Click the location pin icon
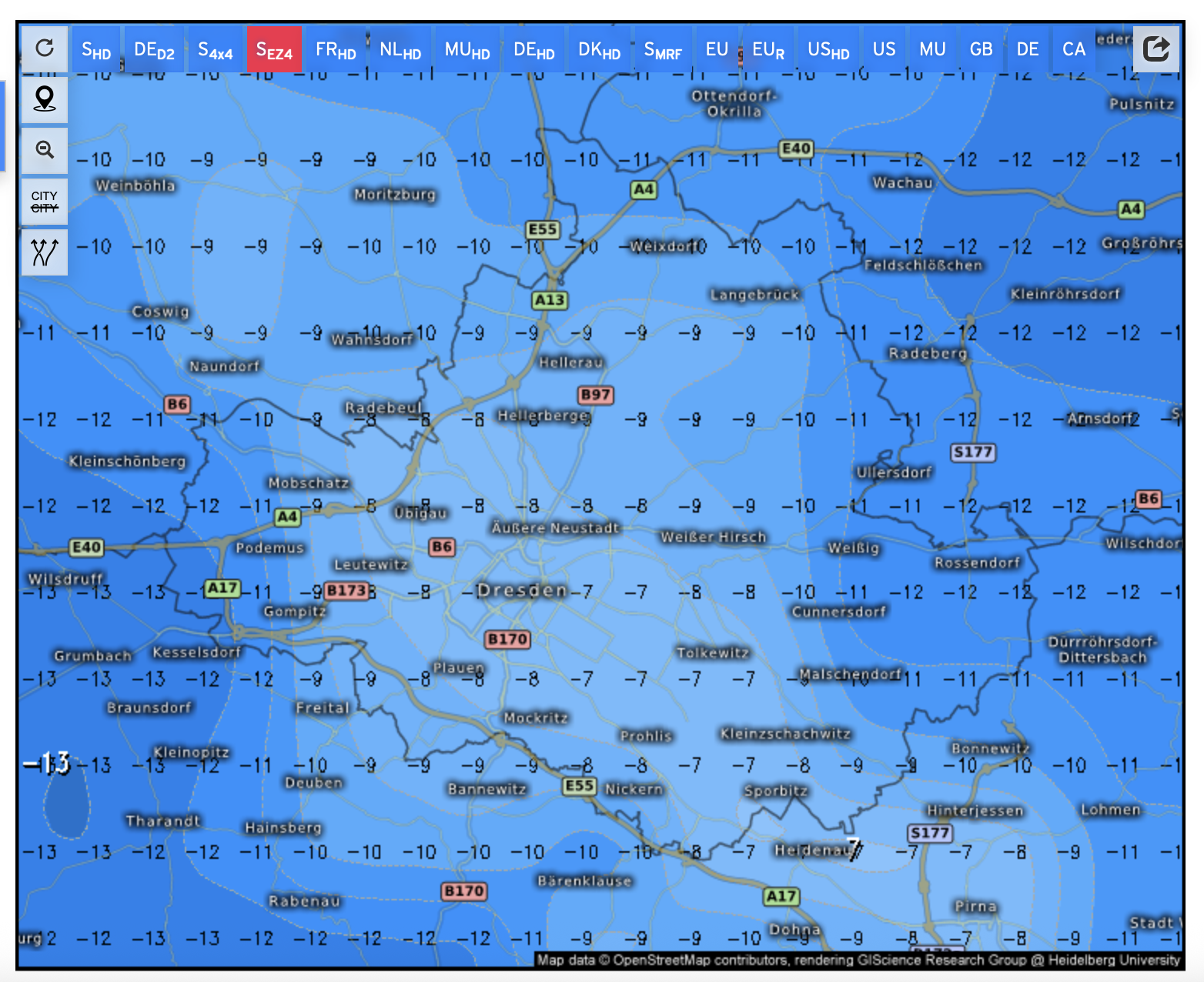Image resolution: width=1204 pixels, height=982 pixels. point(45,99)
